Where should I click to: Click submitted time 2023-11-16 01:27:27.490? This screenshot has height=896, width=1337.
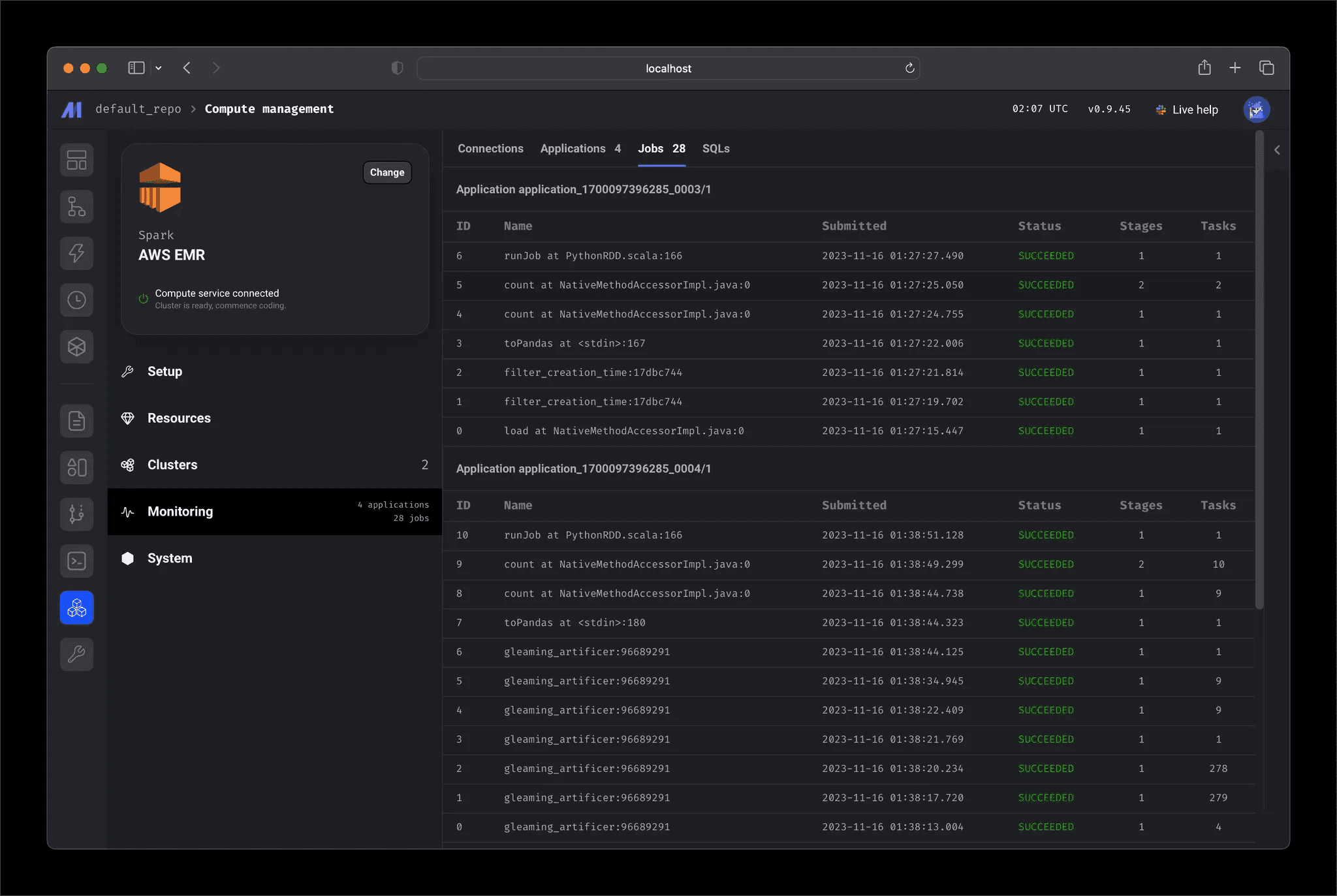pos(892,256)
